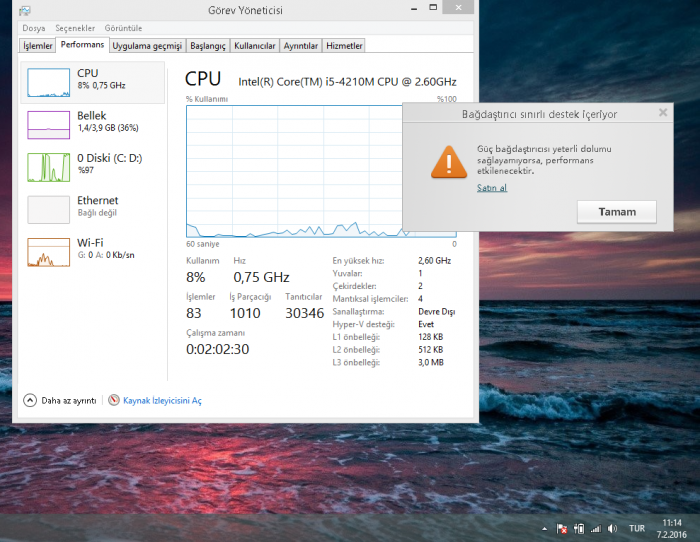Open the volume speaker tray icon
This screenshot has width=700, height=542.
coord(611,528)
